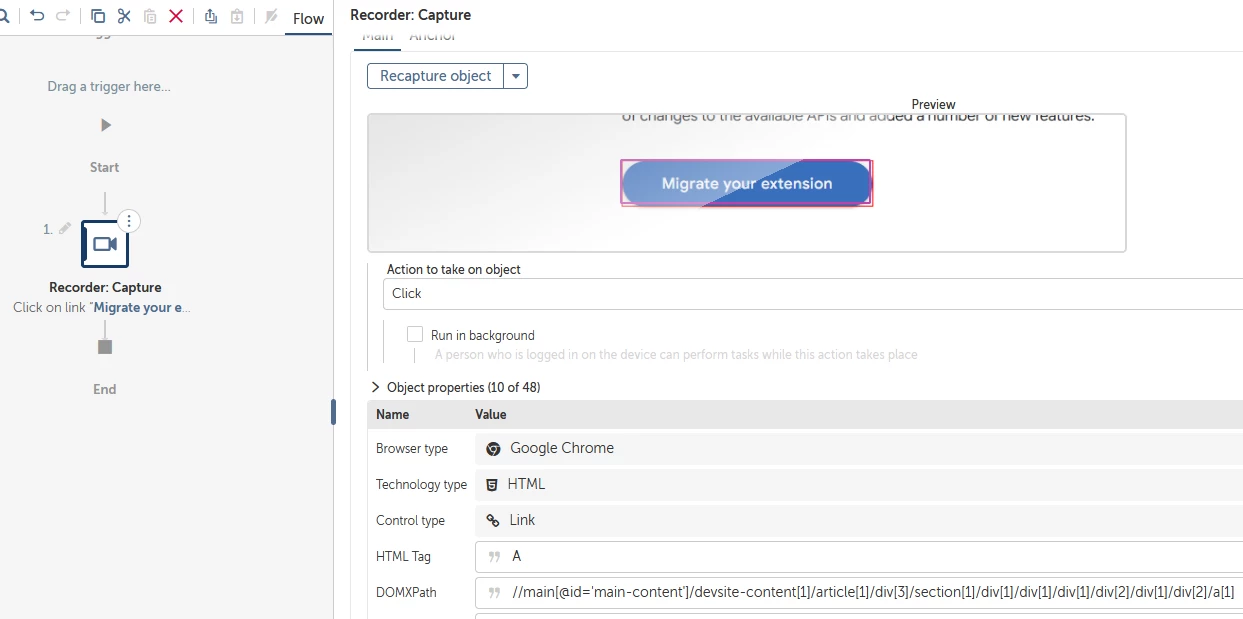
Task: Delete the step using red X icon
Action: 176,16
